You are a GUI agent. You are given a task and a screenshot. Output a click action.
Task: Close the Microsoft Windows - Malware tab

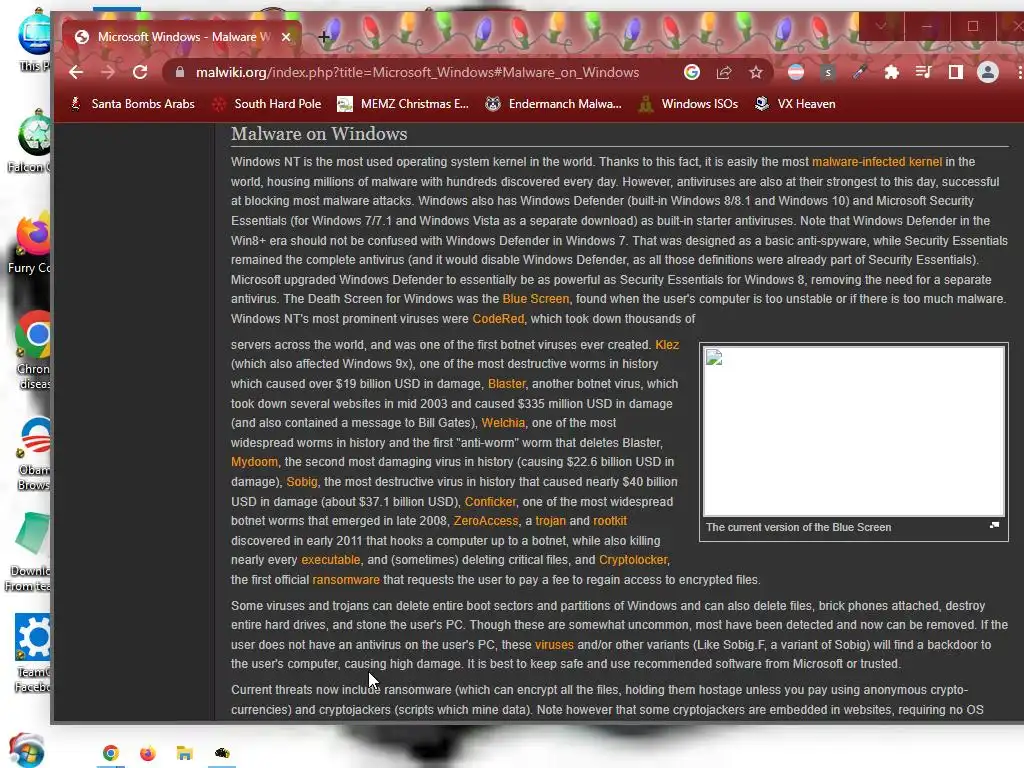click(x=286, y=37)
